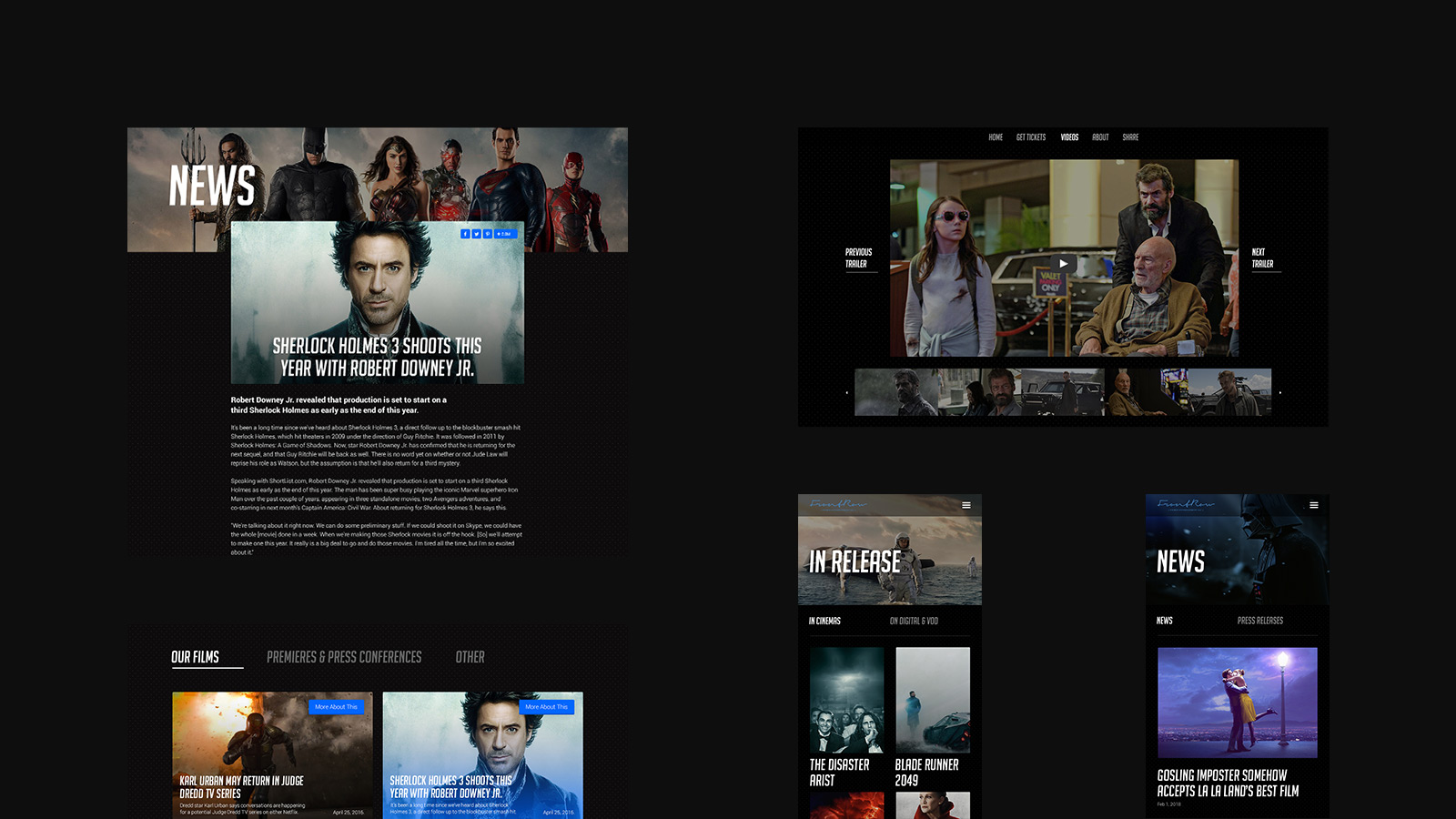Click IN RELEASE banner heading

[x=854, y=562]
